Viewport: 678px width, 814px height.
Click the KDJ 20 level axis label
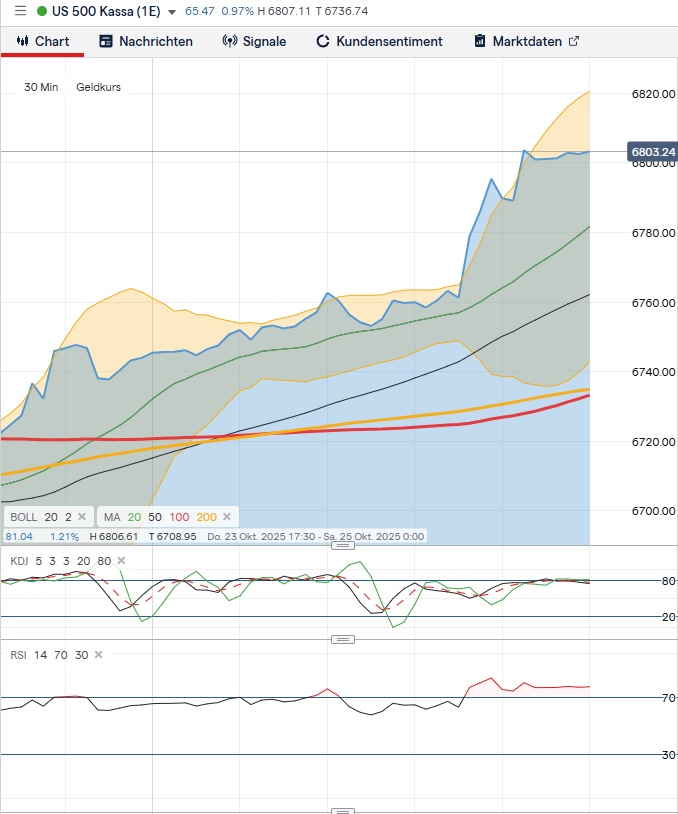[x=669, y=617]
